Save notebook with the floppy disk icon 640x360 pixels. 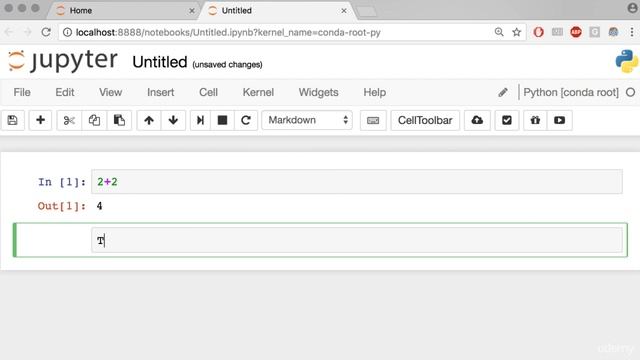click(13, 120)
